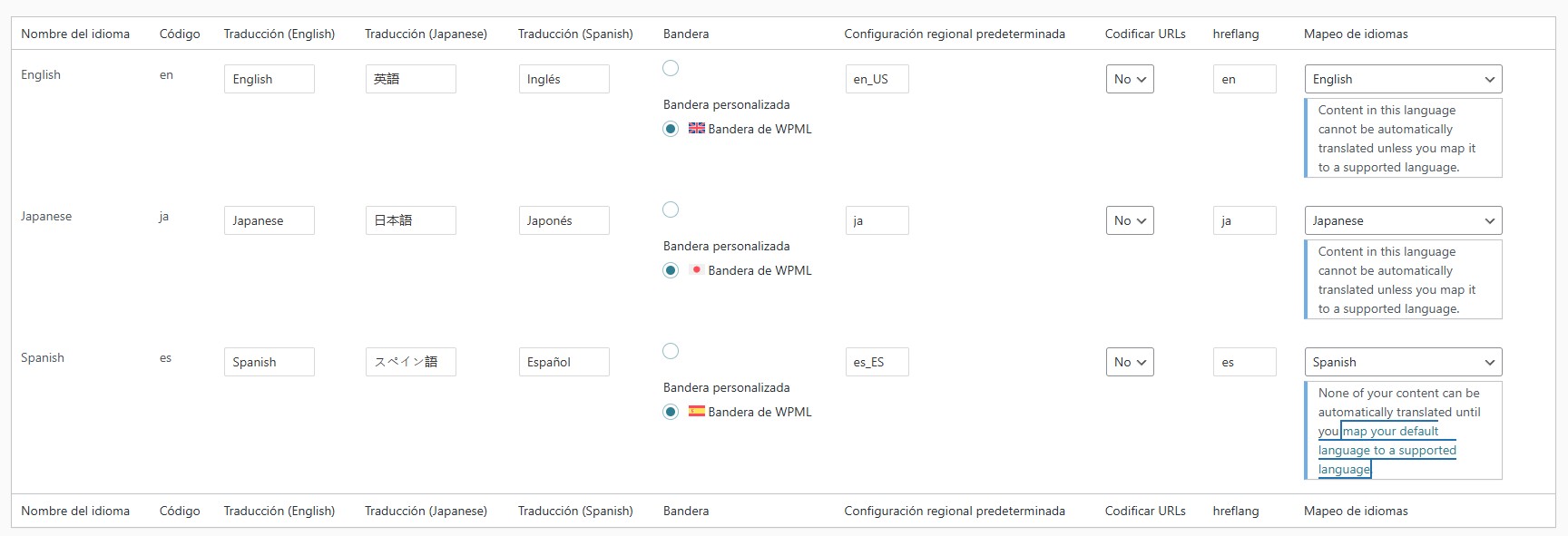Click the 日本語 Japanese translation field

(x=410, y=220)
